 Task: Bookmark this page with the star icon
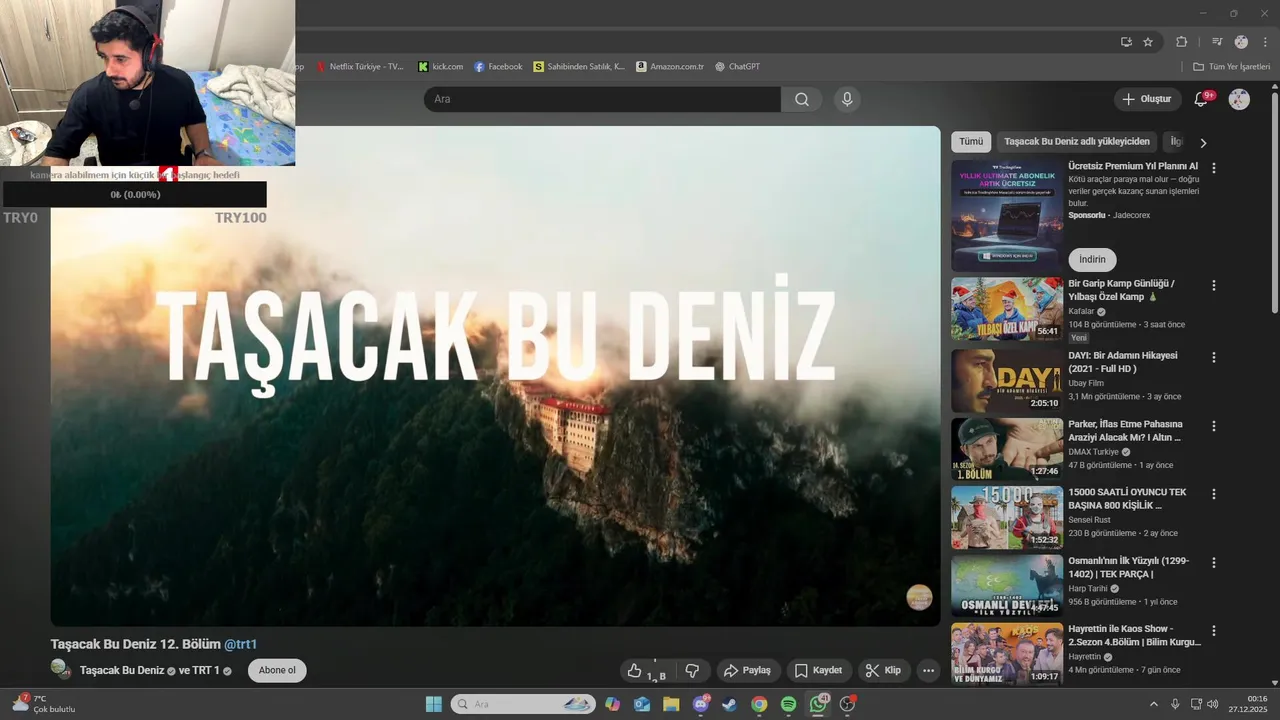pos(1148,42)
